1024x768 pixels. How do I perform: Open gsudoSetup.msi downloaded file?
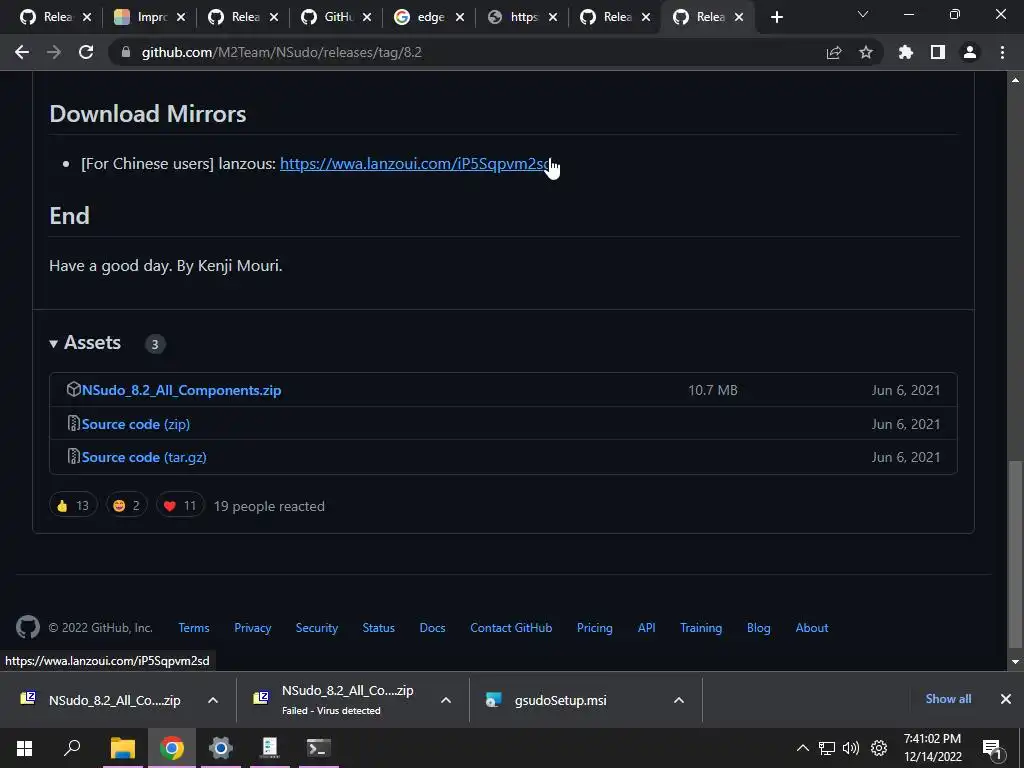(x=560, y=700)
